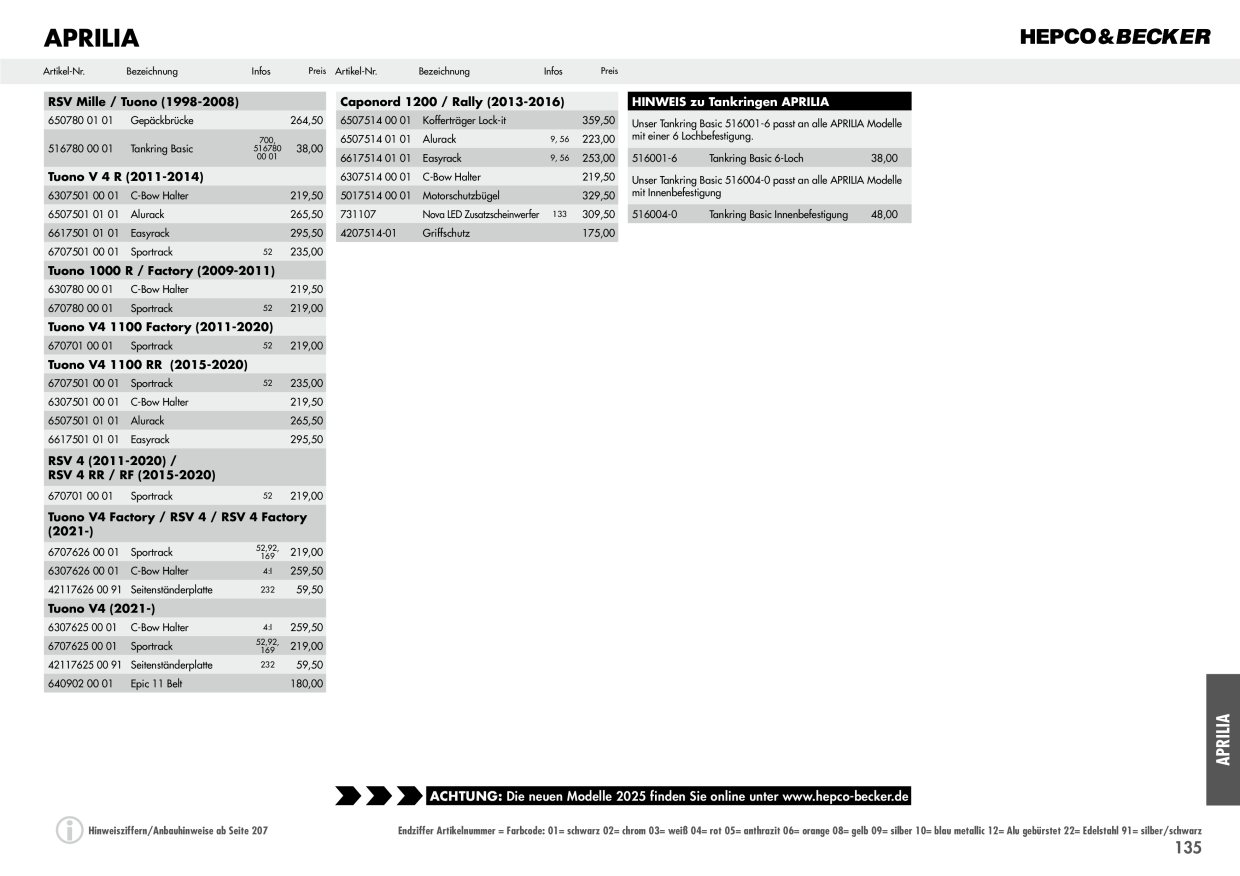Select the heading Tuono 1000 R / Factory (2009-2011)
The width and height of the screenshot is (1240, 876).
(161, 270)
